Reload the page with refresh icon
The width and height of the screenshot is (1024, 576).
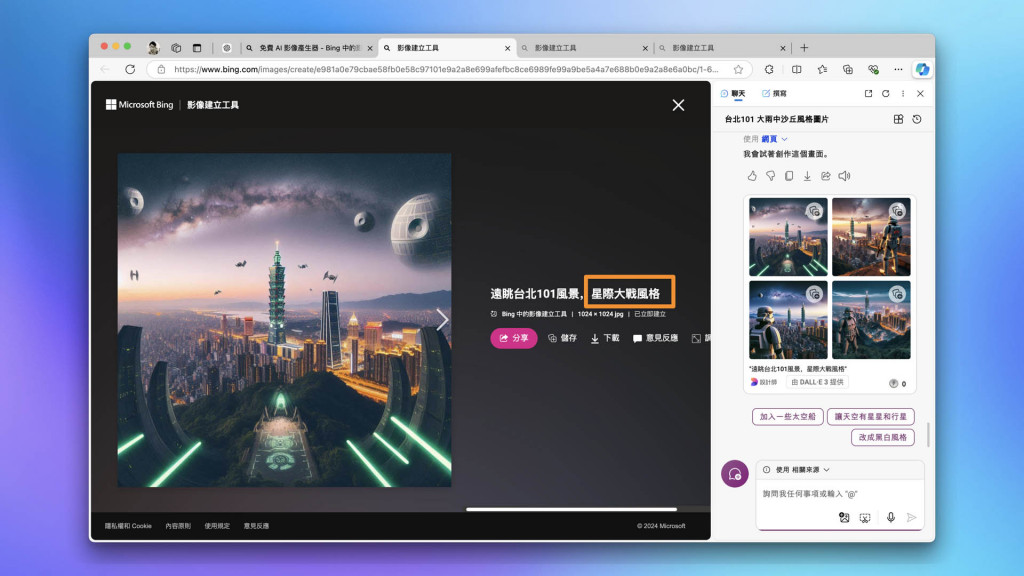(130, 69)
